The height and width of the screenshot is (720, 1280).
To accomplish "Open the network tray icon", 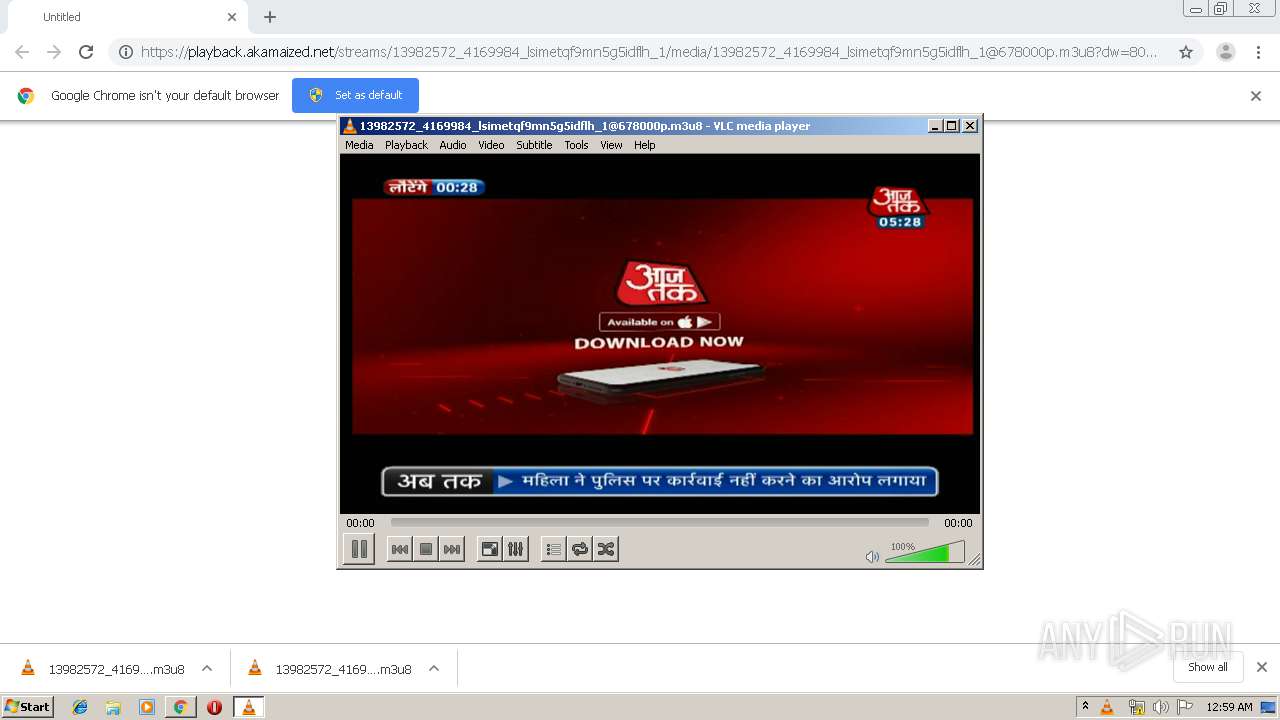I will tap(1136, 707).
